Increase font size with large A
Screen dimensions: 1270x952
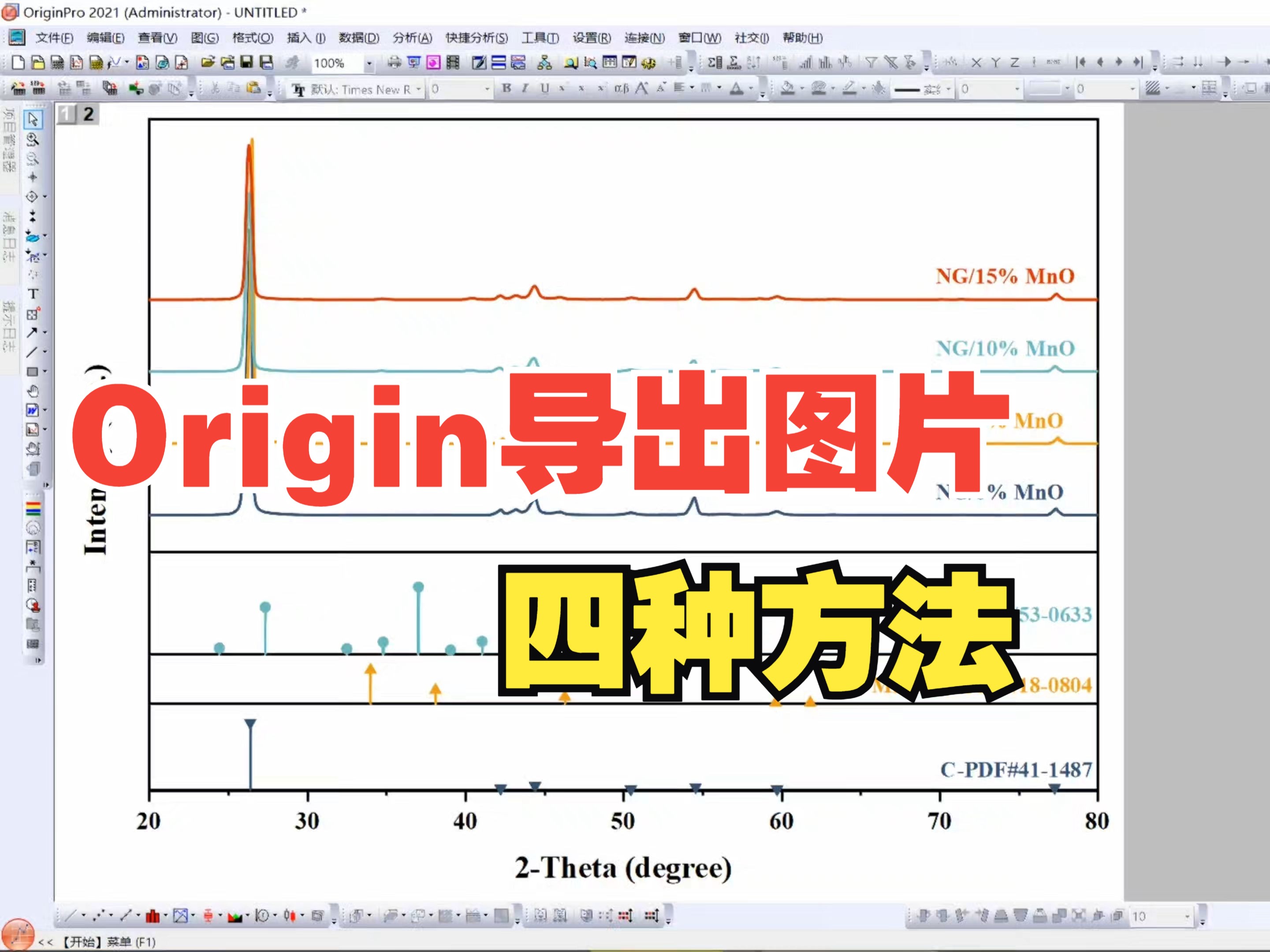[x=641, y=89]
